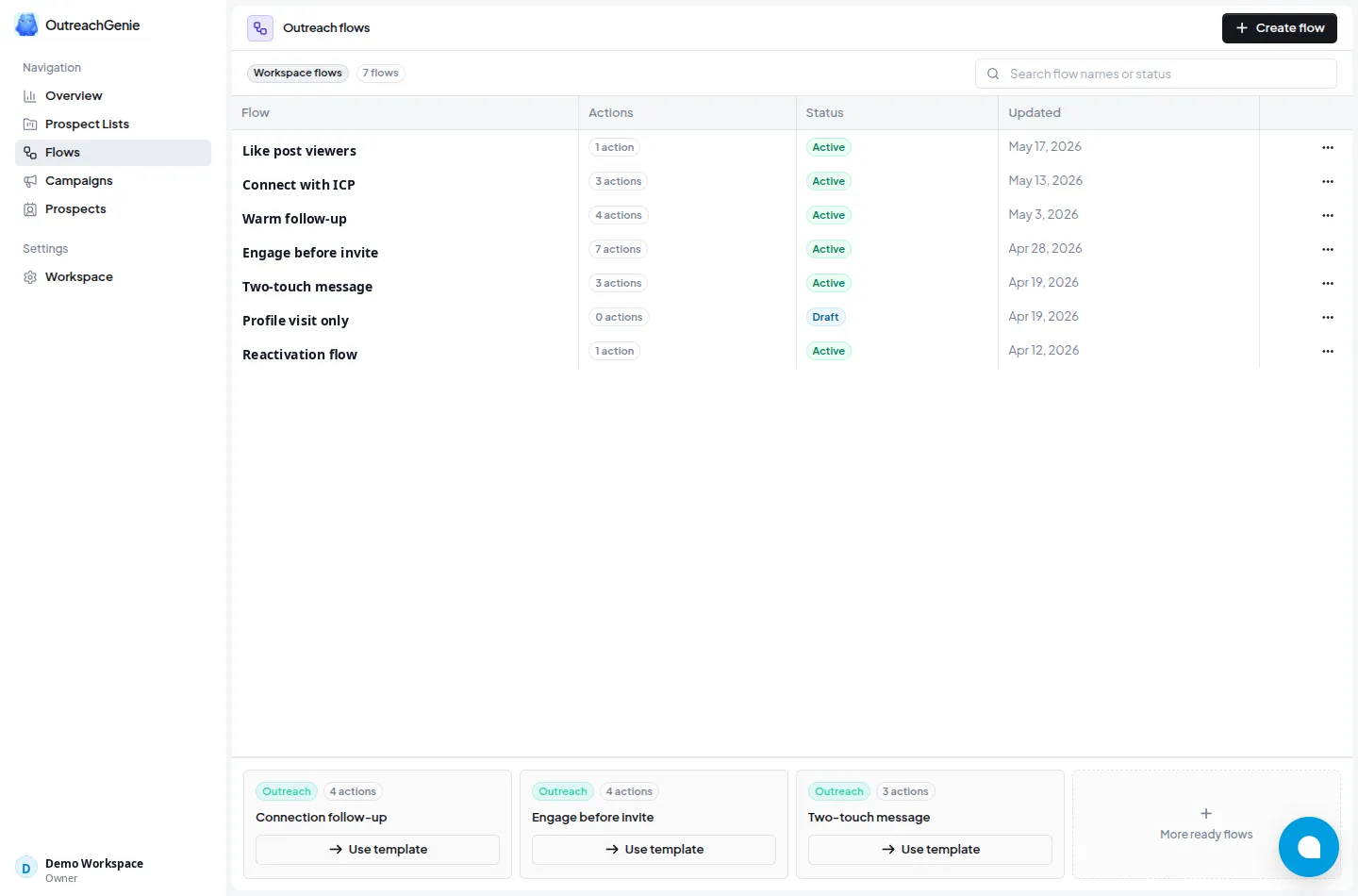Click the flows icon next to Outreach flows title

click(x=260, y=28)
